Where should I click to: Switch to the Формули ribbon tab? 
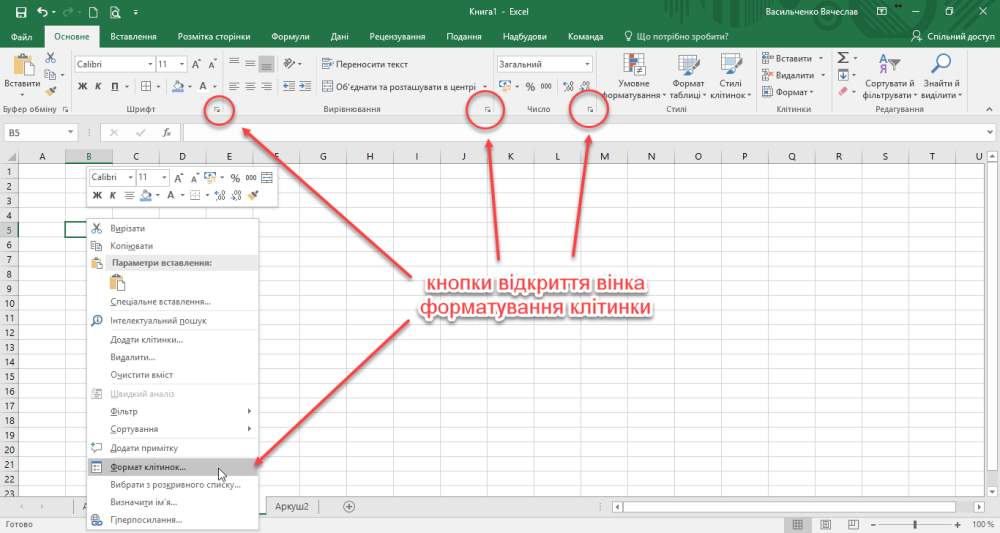290,36
